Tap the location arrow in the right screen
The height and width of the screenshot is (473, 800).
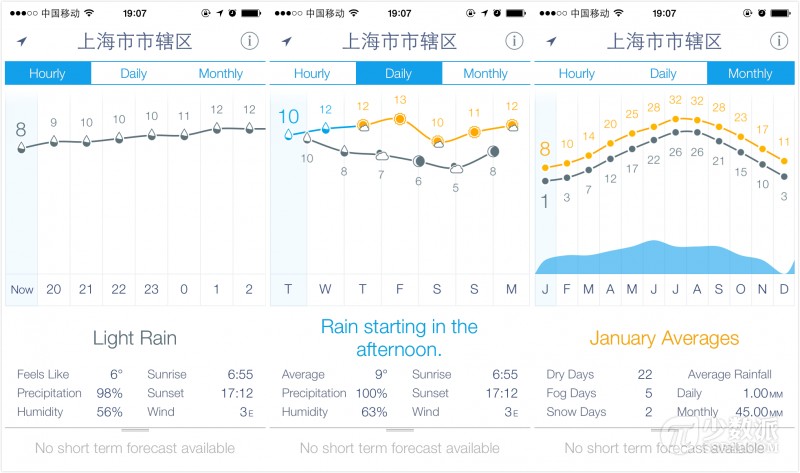[x=552, y=42]
